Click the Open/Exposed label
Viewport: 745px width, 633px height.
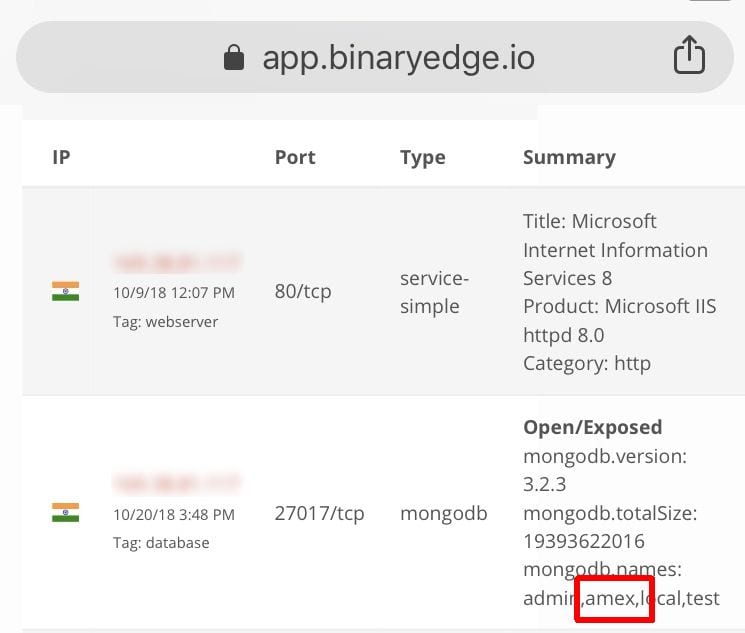[x=592, y=428]
